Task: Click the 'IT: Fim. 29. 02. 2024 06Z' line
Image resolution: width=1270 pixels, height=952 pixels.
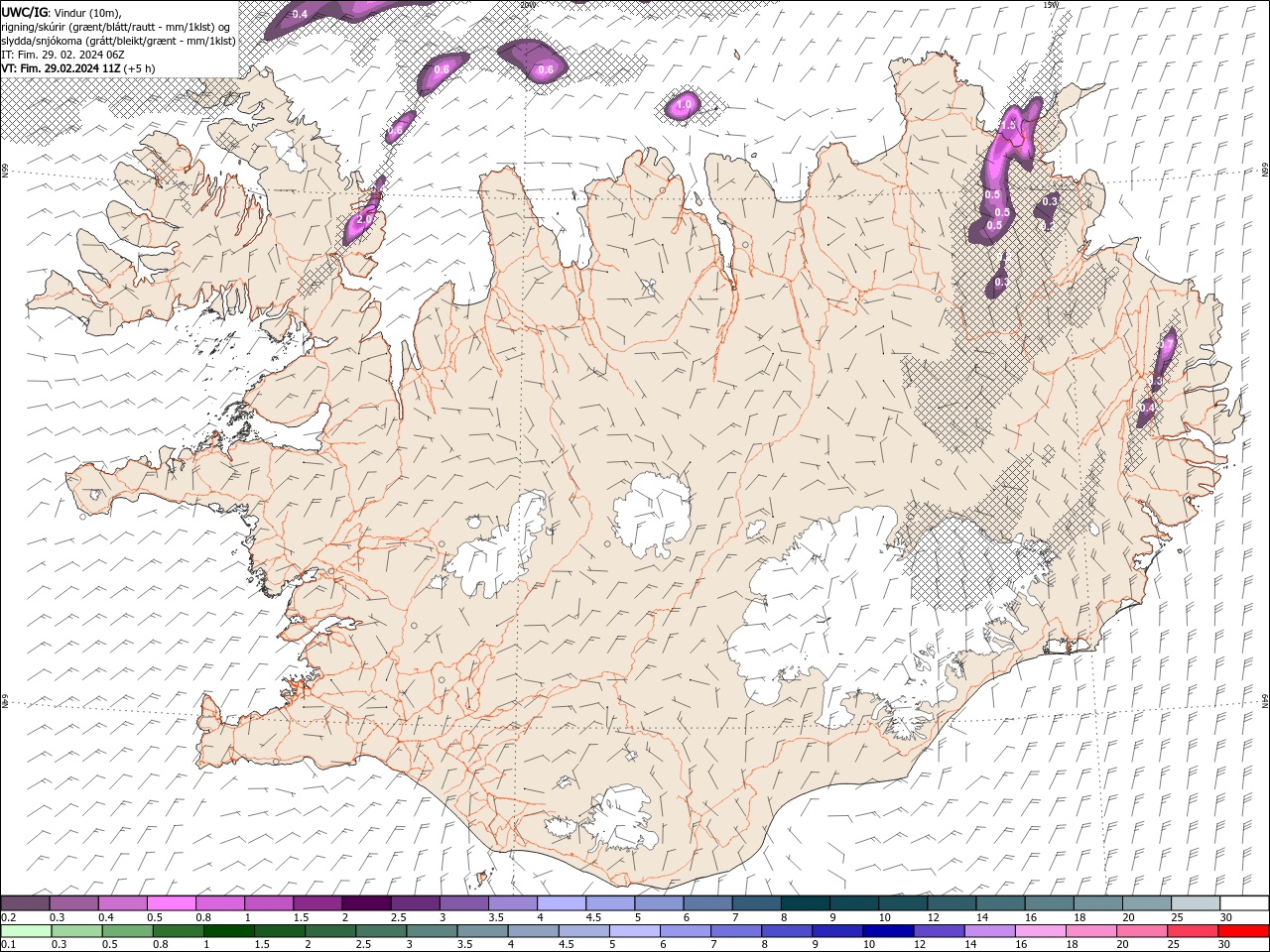Action: [x=63, y=55]
